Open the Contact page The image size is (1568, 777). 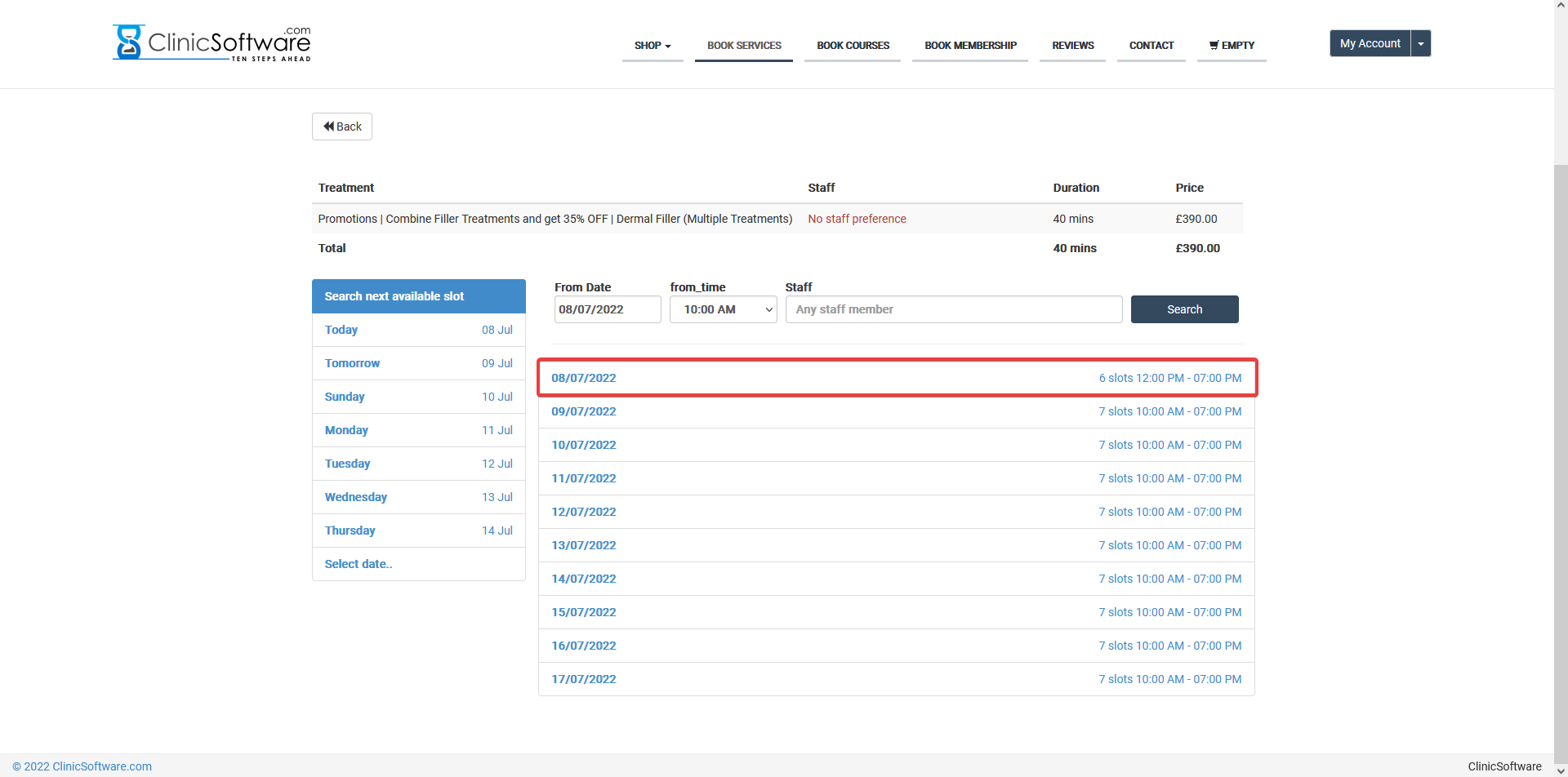(1151, 46)
